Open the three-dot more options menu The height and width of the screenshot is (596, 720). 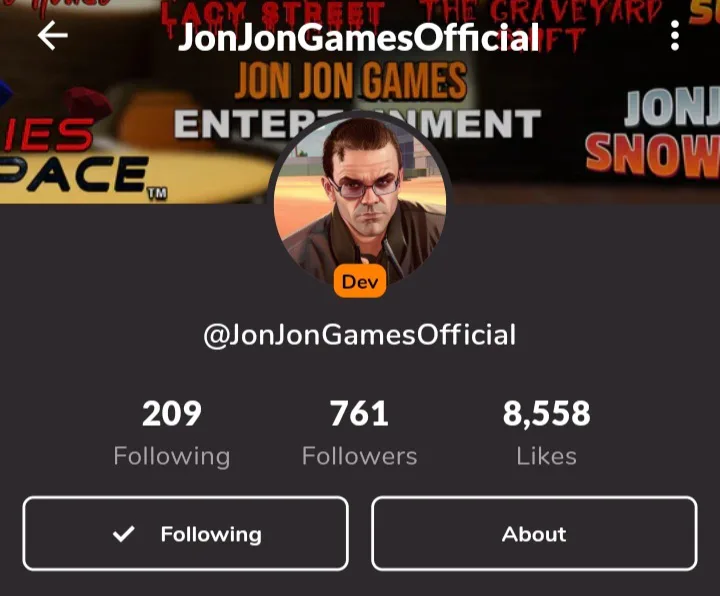click(675, 35)
